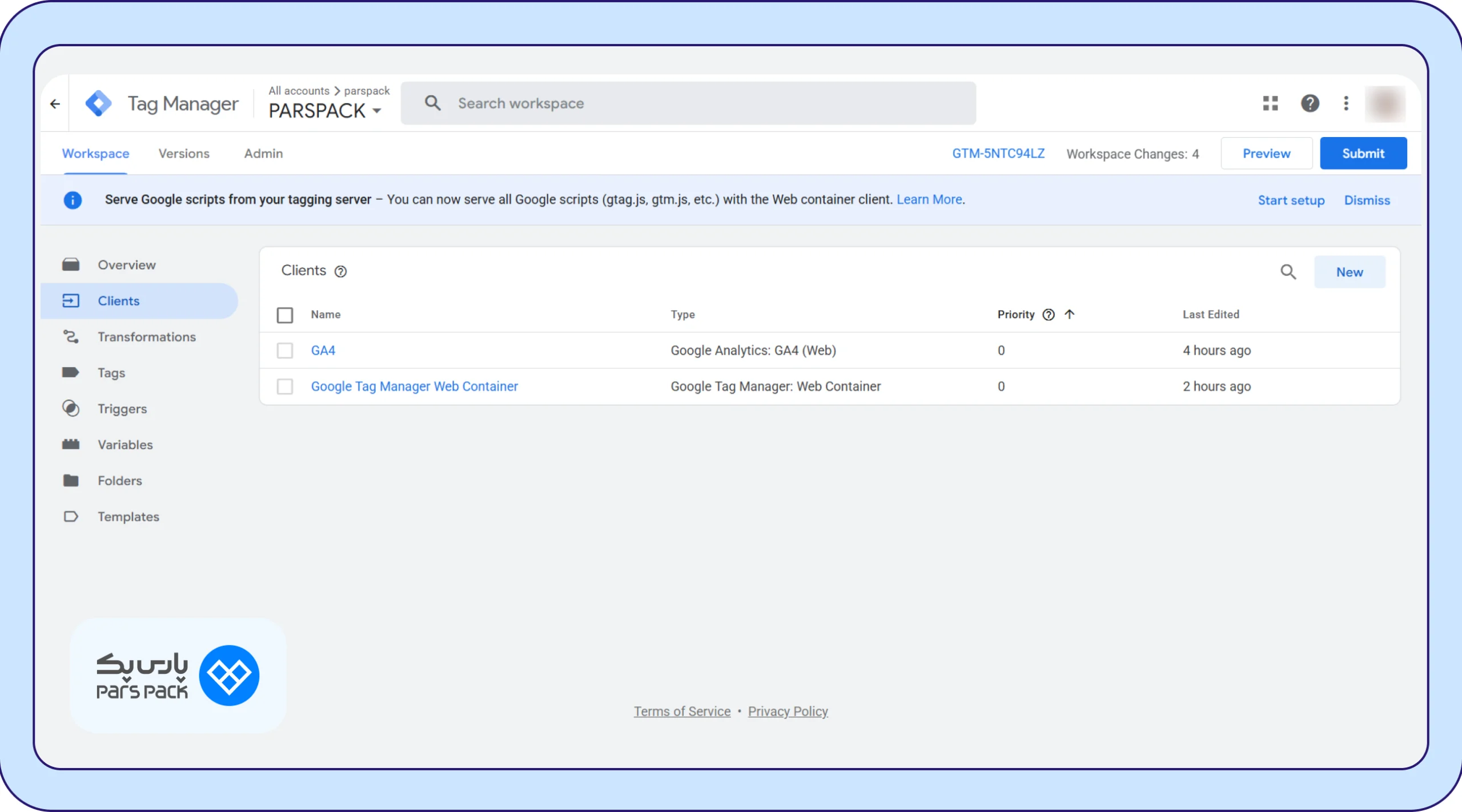
Task: Open the GA4 client link
Action: click(x=323, y=351)
